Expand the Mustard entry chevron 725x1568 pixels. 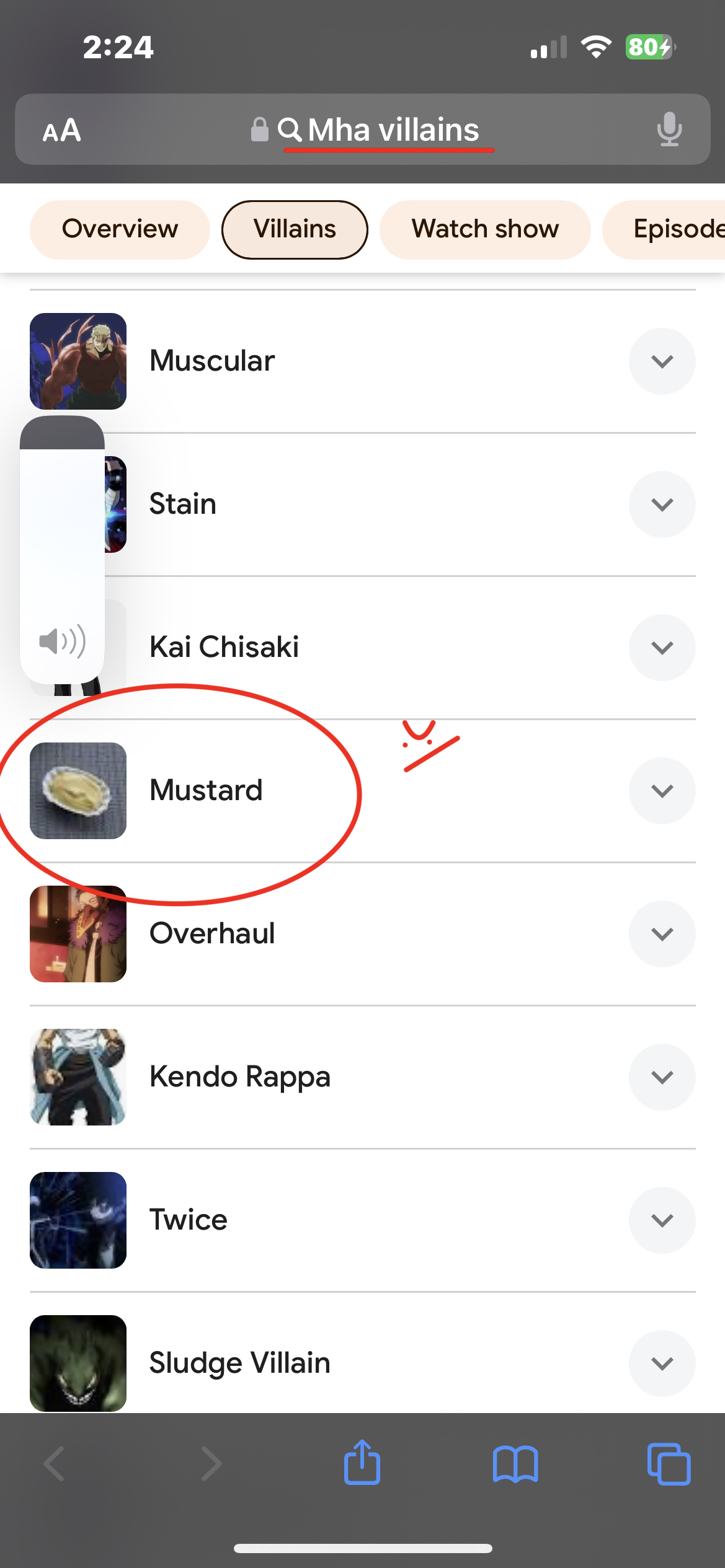(662, 791)
